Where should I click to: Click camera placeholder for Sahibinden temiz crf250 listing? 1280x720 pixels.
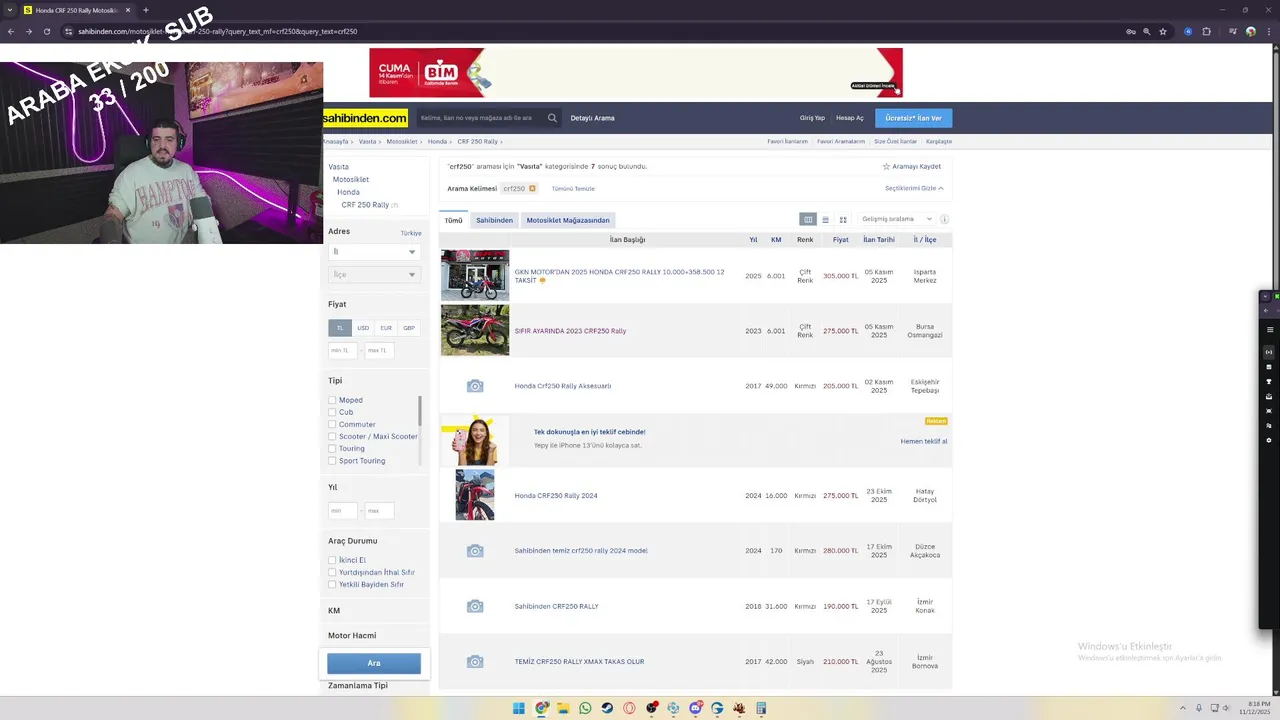click(475, 551)
